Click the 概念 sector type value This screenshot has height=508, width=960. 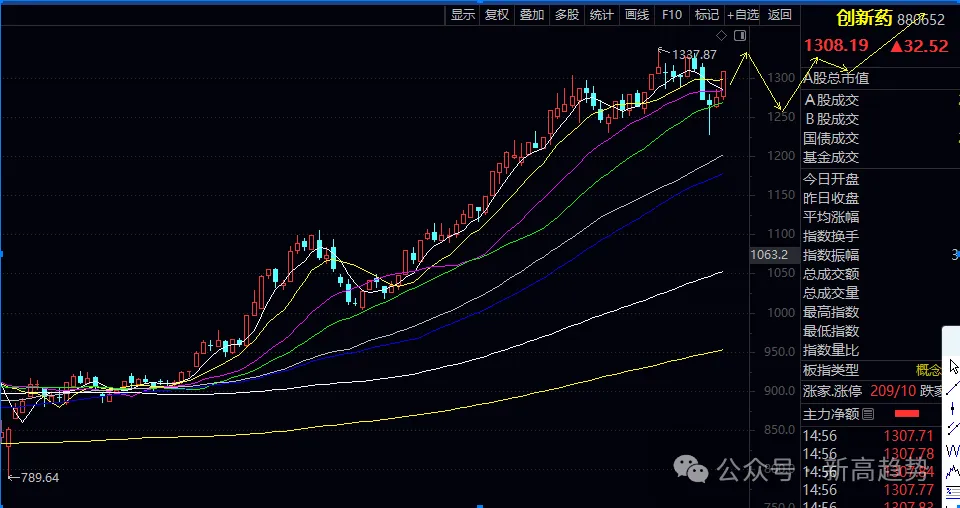tap(928, 370)
